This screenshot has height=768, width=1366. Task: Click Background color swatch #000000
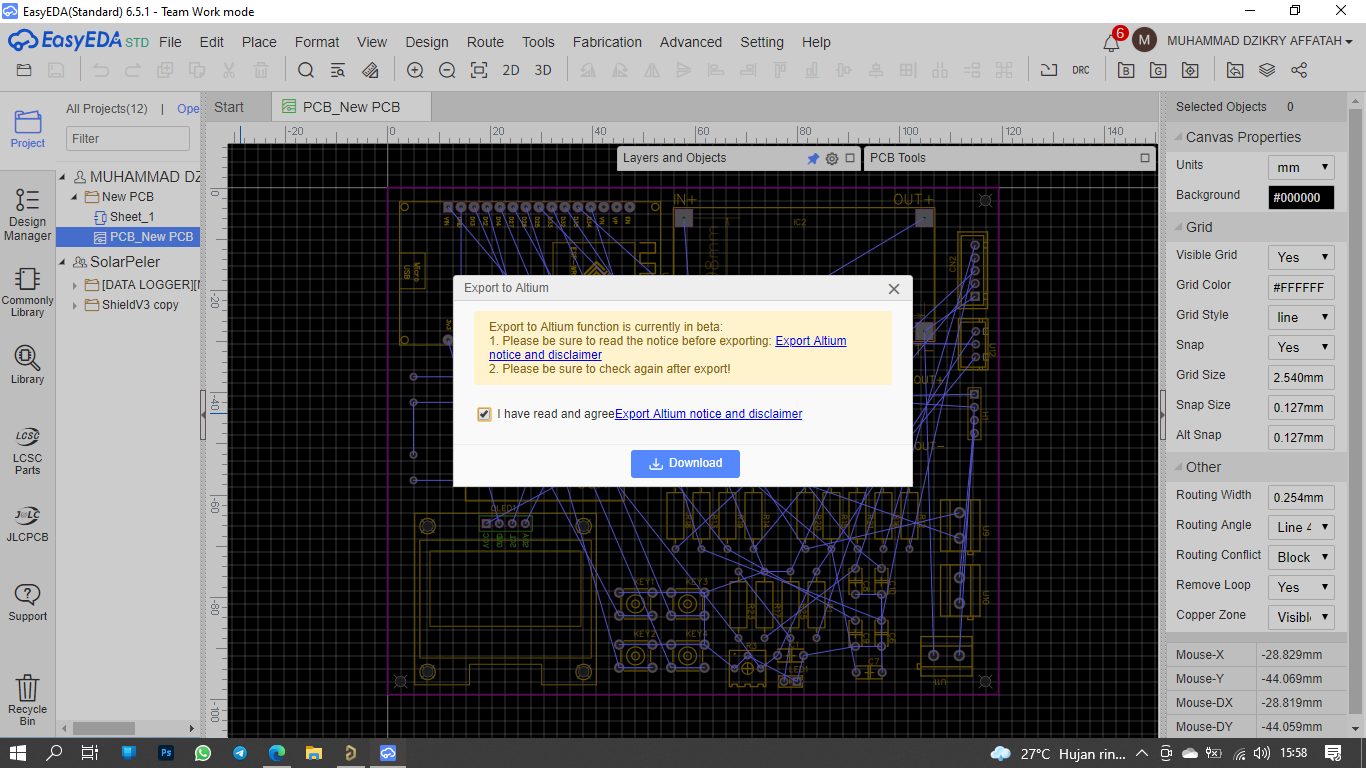[1301, 197]
